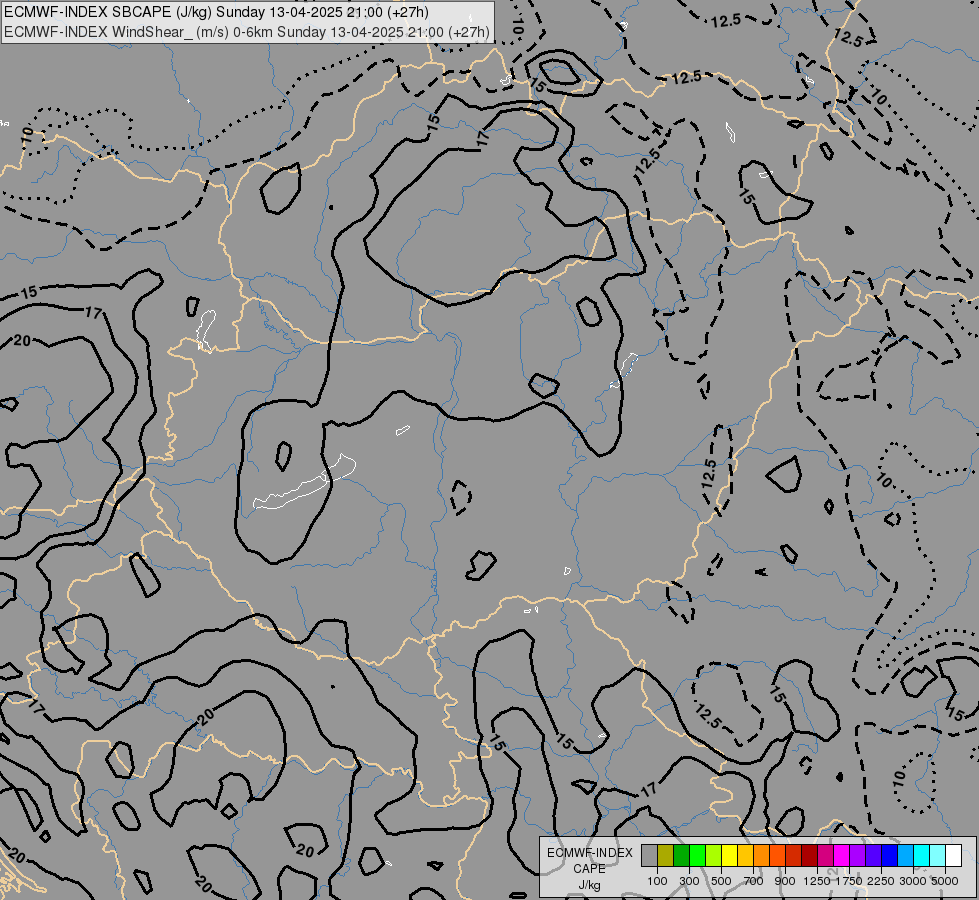Pick the dark red maroon legend swatch
Screen dimensions: 979x900
pos(810,855)
